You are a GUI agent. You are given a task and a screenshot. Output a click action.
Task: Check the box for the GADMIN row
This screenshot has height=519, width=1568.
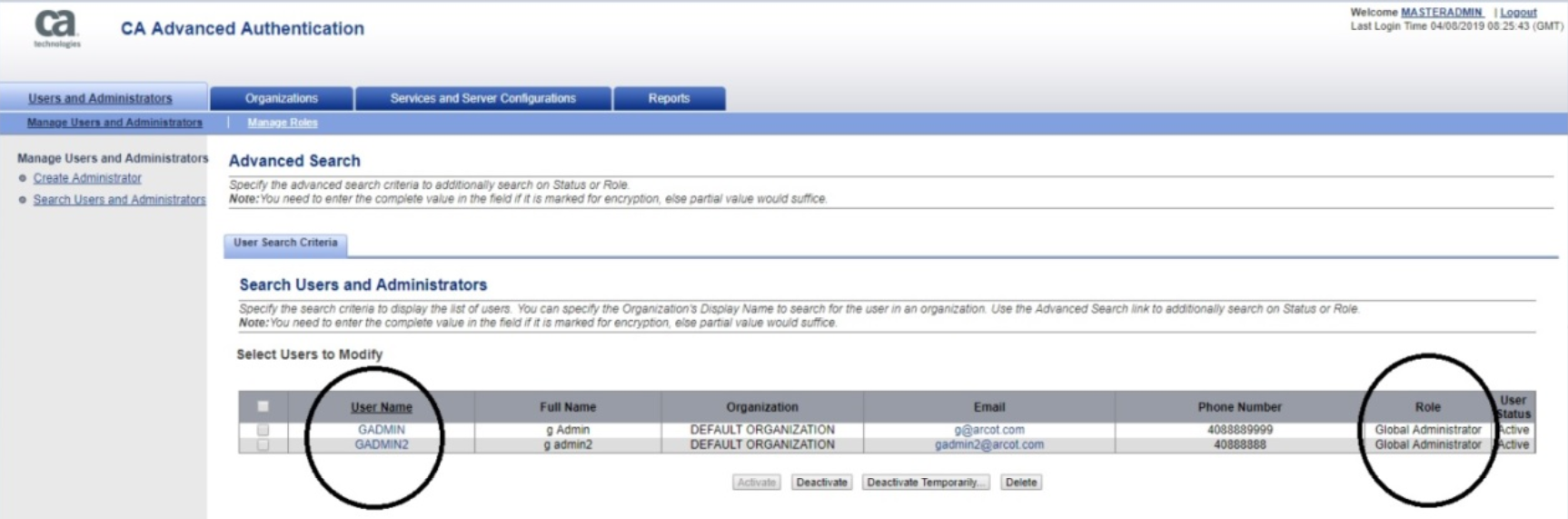click(x=263, y=430)
